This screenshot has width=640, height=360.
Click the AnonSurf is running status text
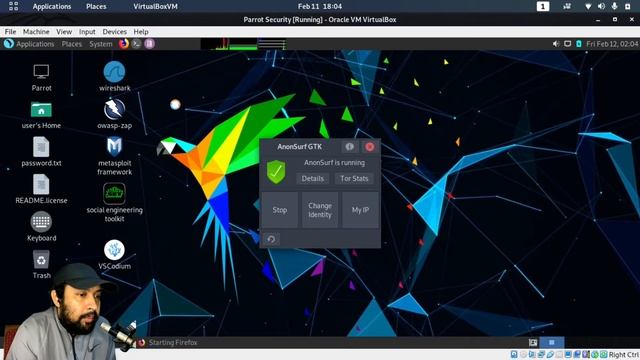click(x=334, y=162)
